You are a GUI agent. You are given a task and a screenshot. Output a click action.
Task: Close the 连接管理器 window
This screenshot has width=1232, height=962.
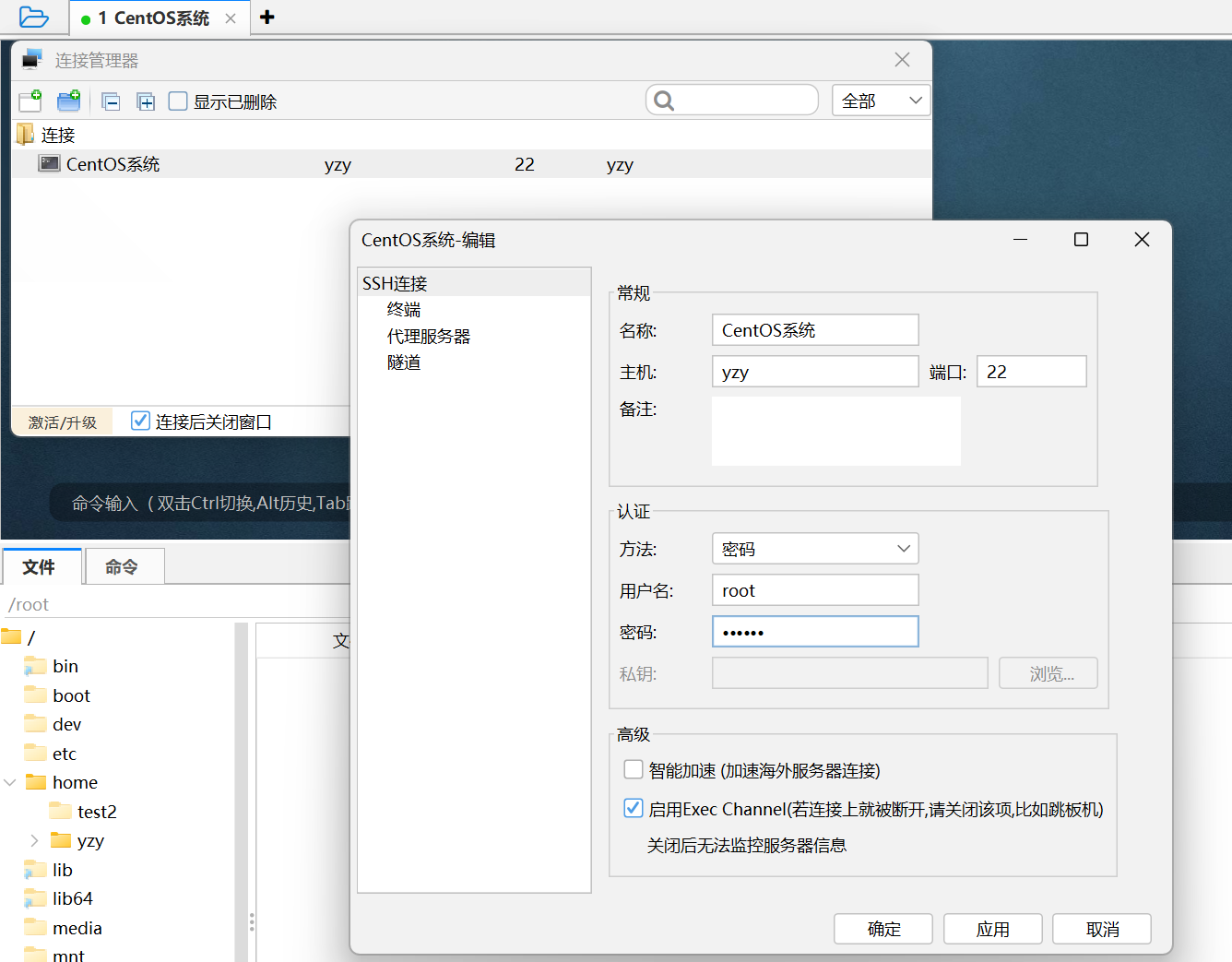tap(902, 60)
